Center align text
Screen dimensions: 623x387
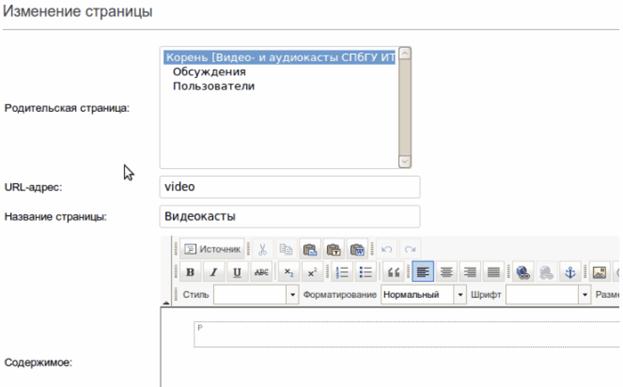tap(446, 272)
